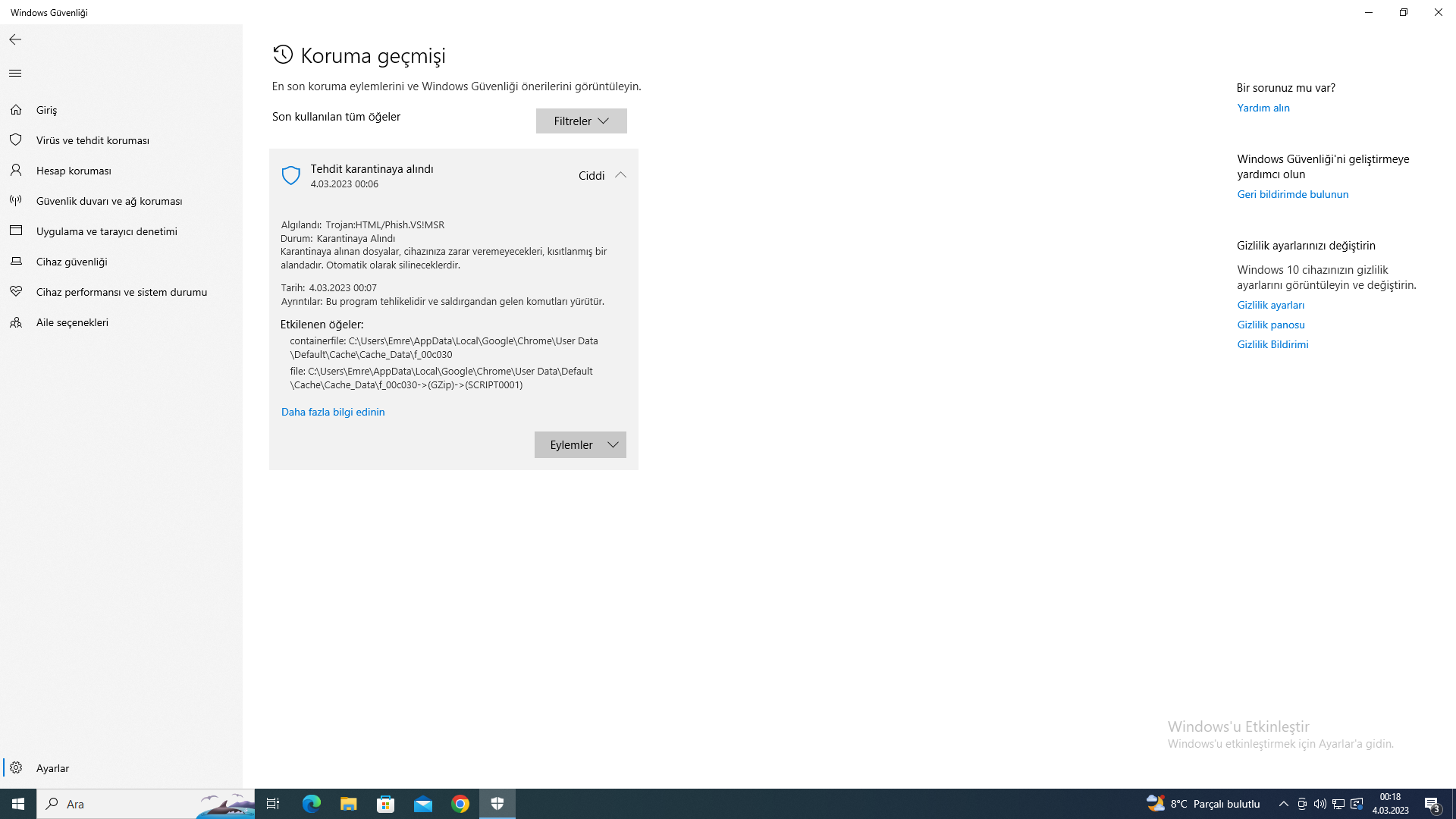Viewport: 1456px width, 819px height.
Task: Open Uygulama ve tarayıcı denetimi
Action: tap(106, 231)
